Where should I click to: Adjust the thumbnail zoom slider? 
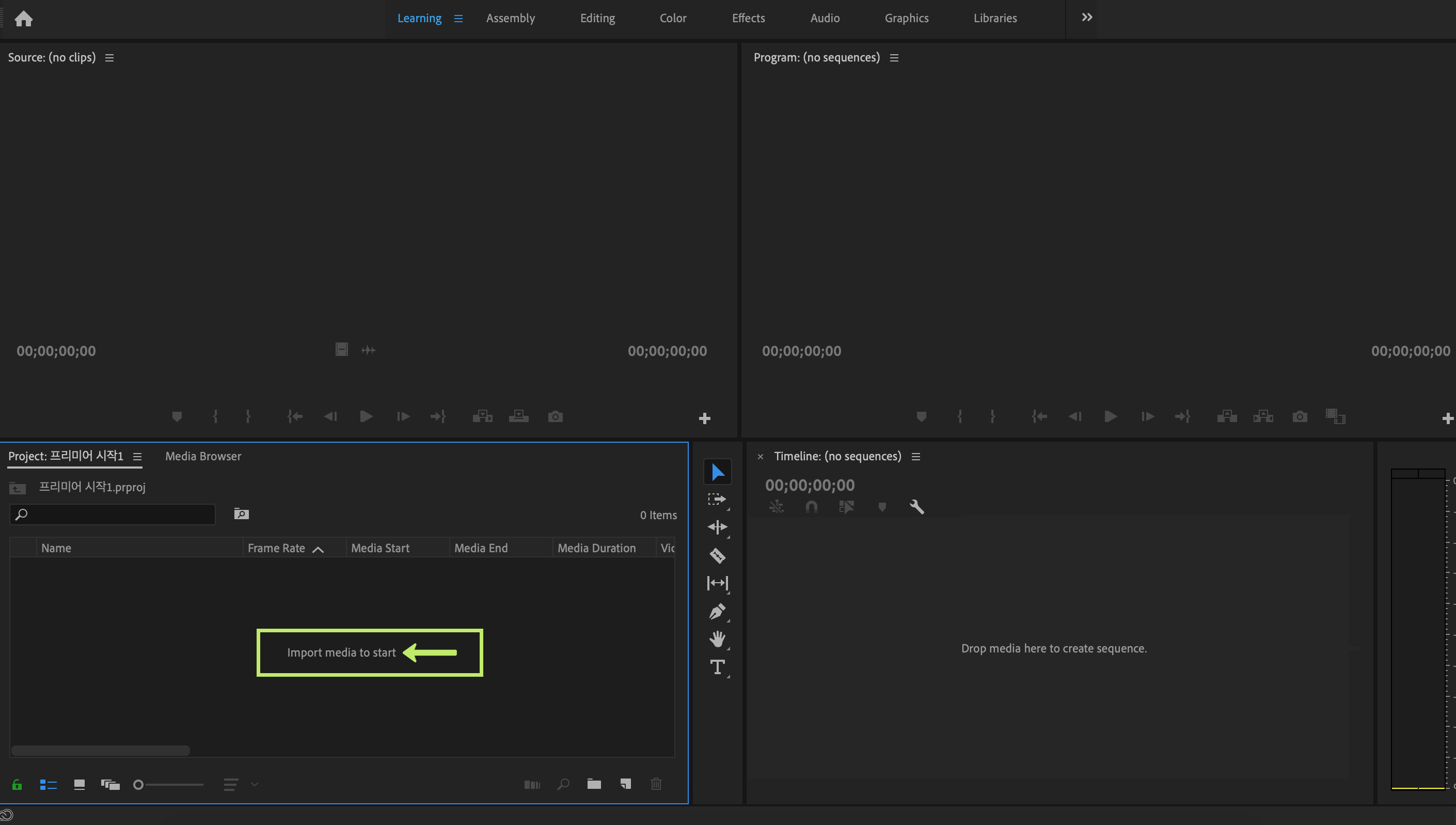pyautogui.click(x=139, y=785)
